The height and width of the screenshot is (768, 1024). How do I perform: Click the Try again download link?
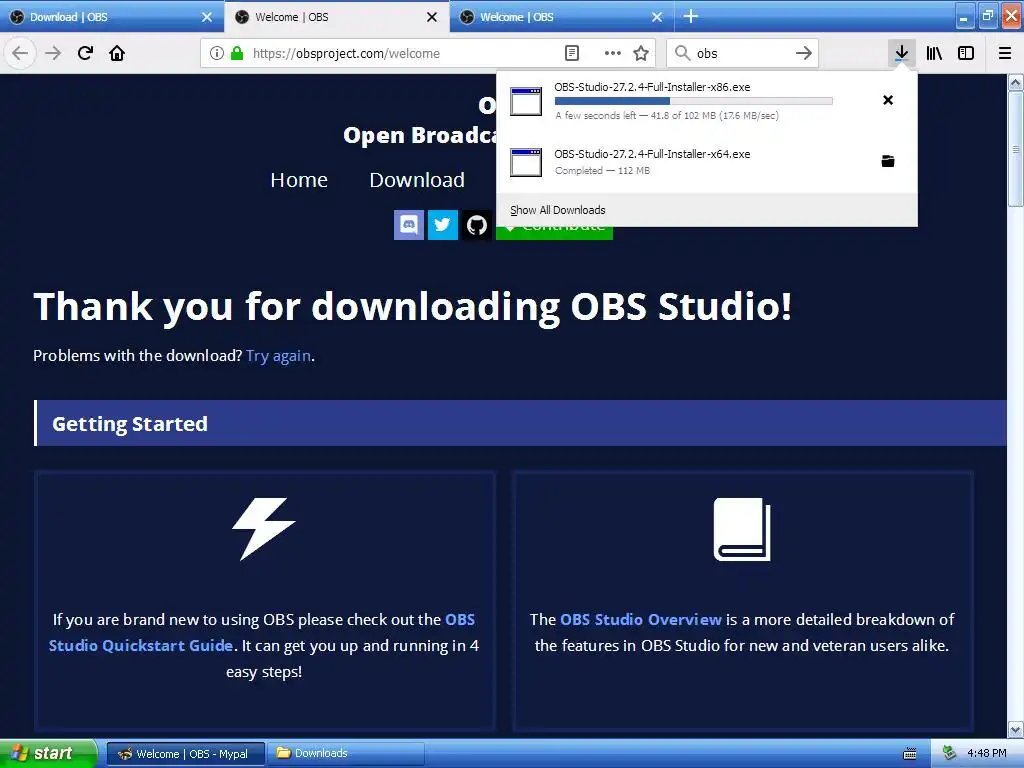click(x=278, y=355)
